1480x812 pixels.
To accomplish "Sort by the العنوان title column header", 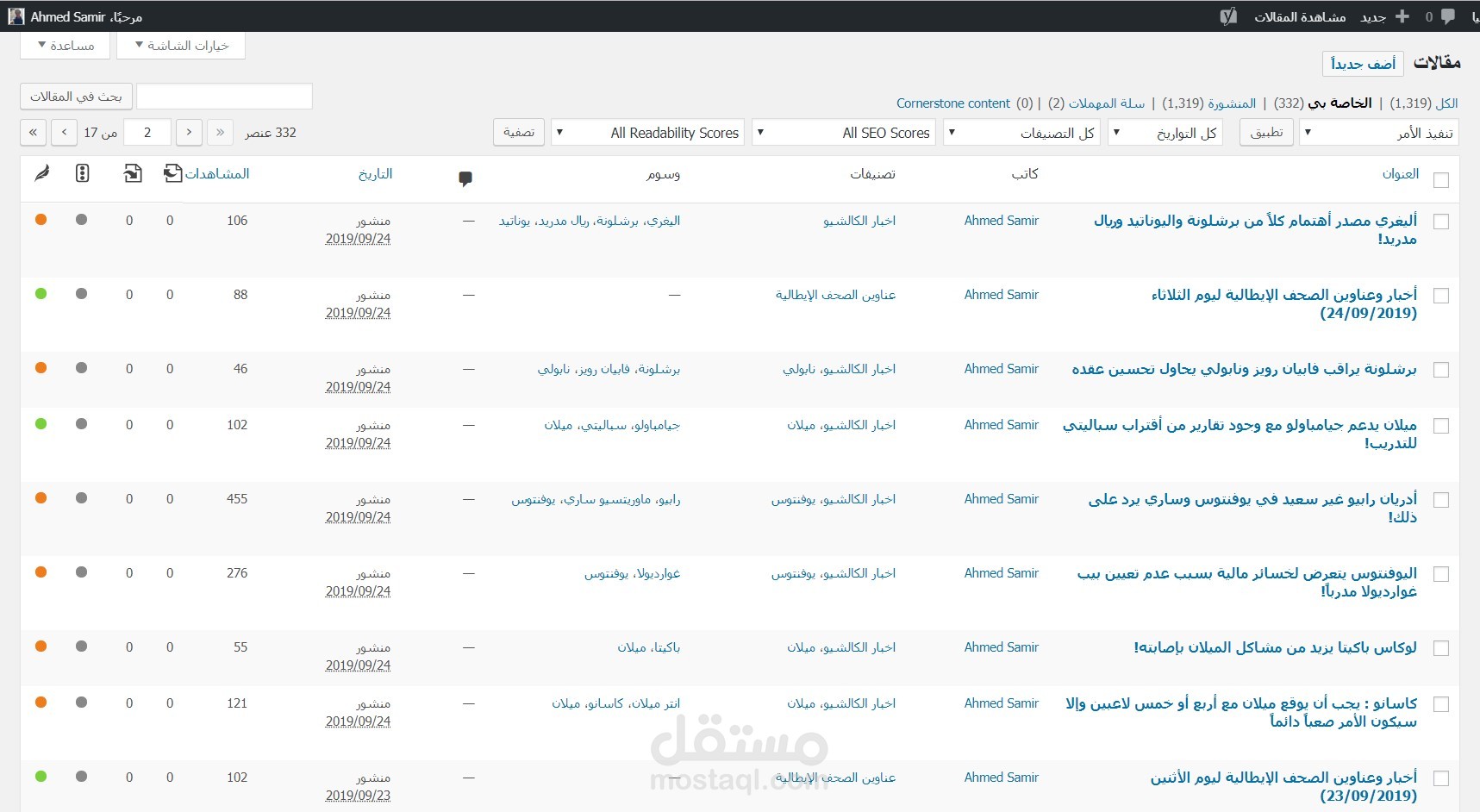I will pos(1401,173).
